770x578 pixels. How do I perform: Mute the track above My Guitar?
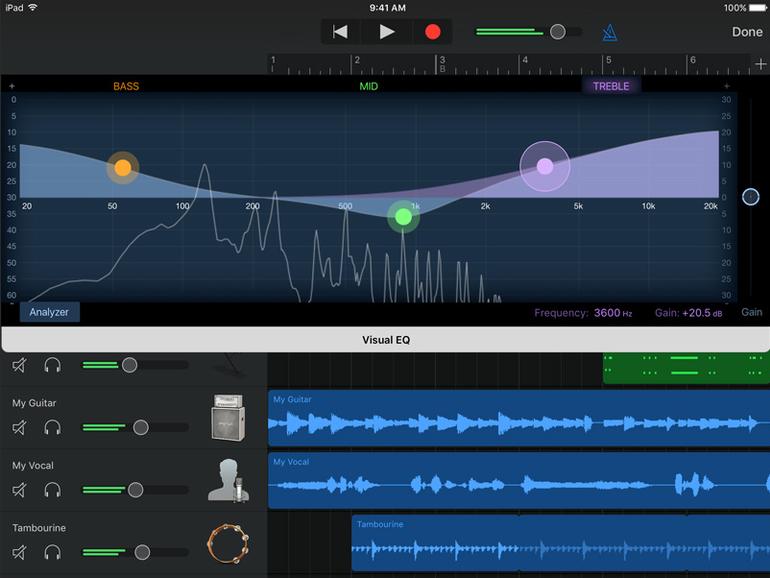(x=19, y=365)
